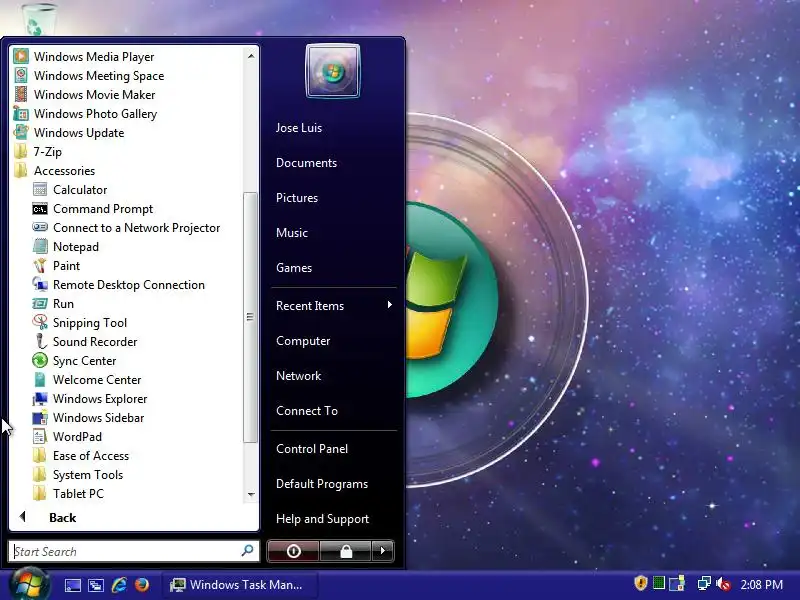Click the search magnifier icon
The image size is (800, 600).
pos(247,551)
